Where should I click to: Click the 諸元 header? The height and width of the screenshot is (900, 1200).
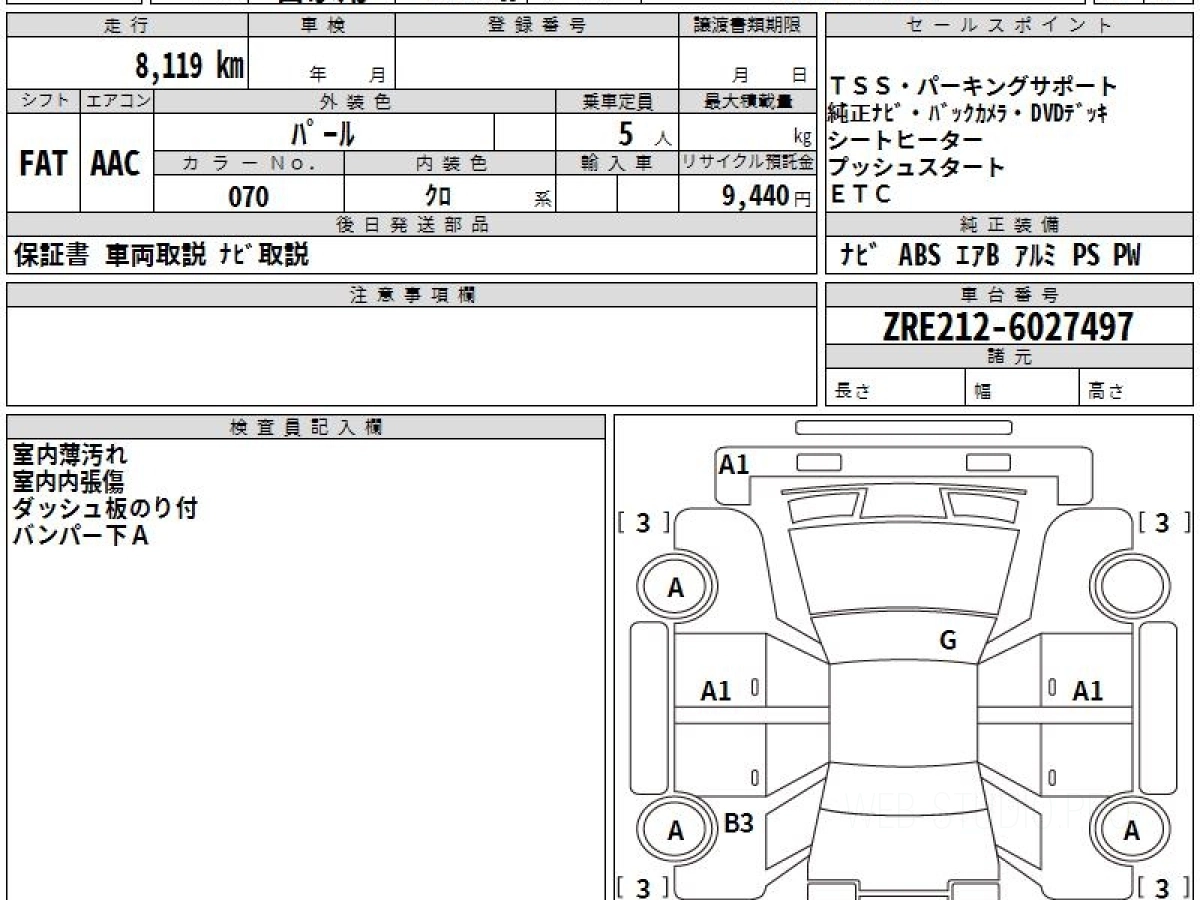[x=1010, y=358]
